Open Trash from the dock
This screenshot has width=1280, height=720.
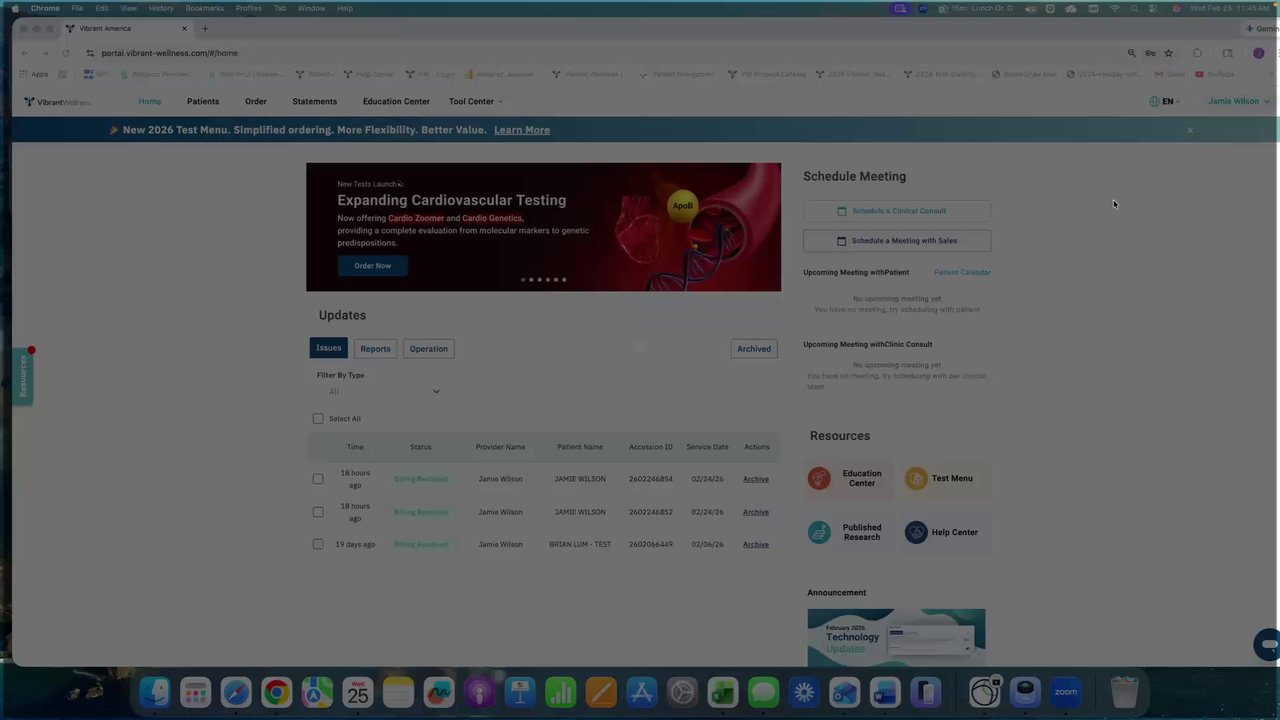1124,692
